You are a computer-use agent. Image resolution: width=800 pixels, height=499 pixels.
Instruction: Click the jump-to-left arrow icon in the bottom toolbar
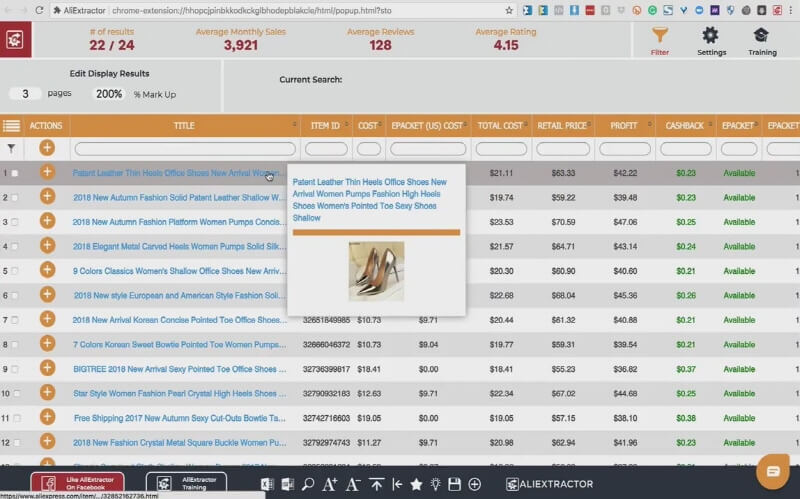[397, 484]
